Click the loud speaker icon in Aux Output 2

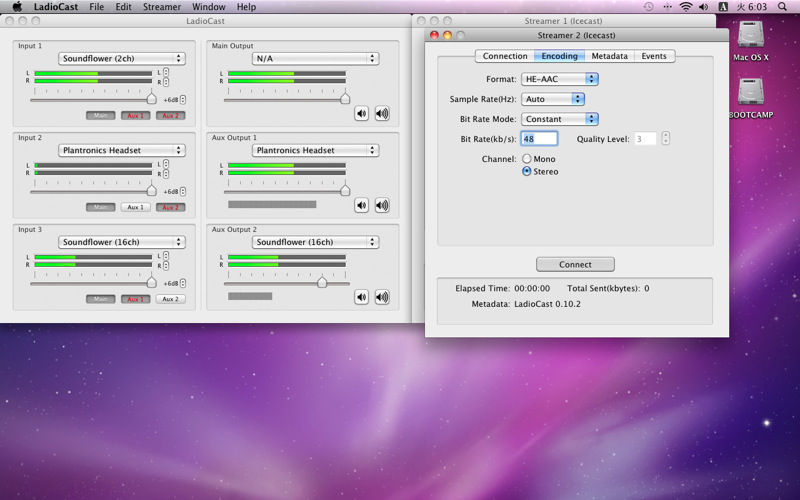(x=382, y=297)
